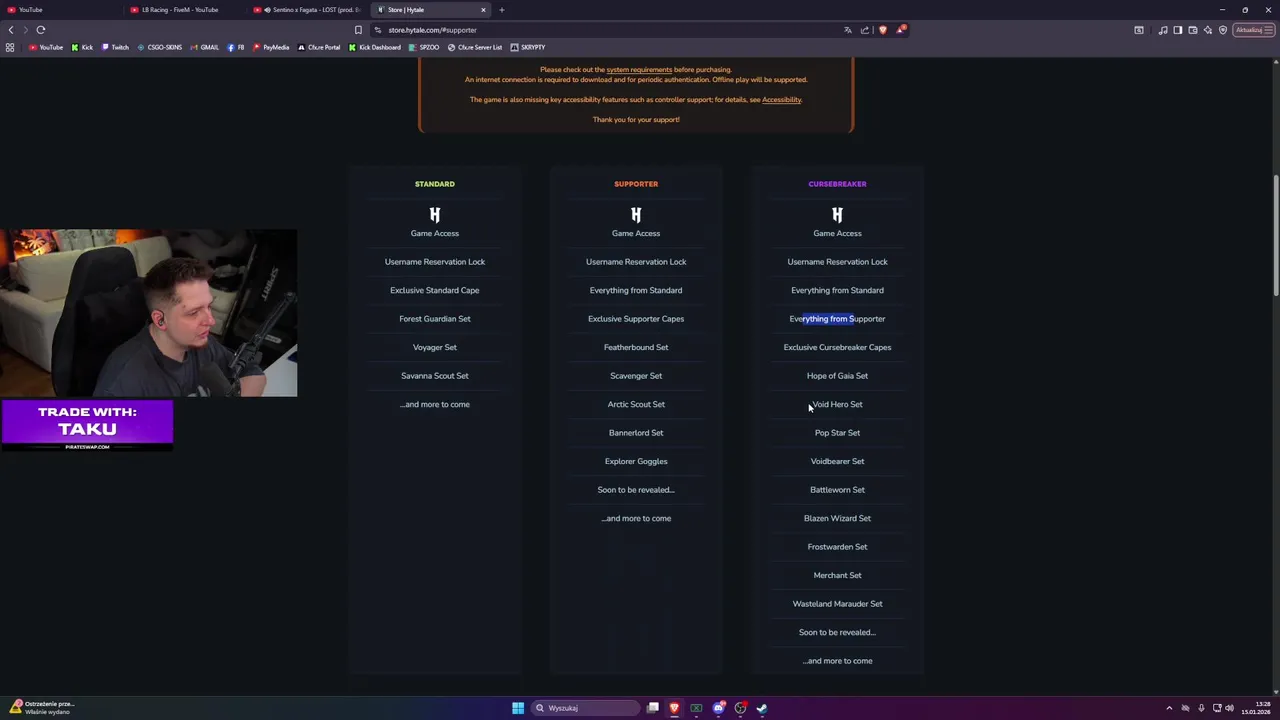Click Wasteland Marauder Set text

[837, 604]
